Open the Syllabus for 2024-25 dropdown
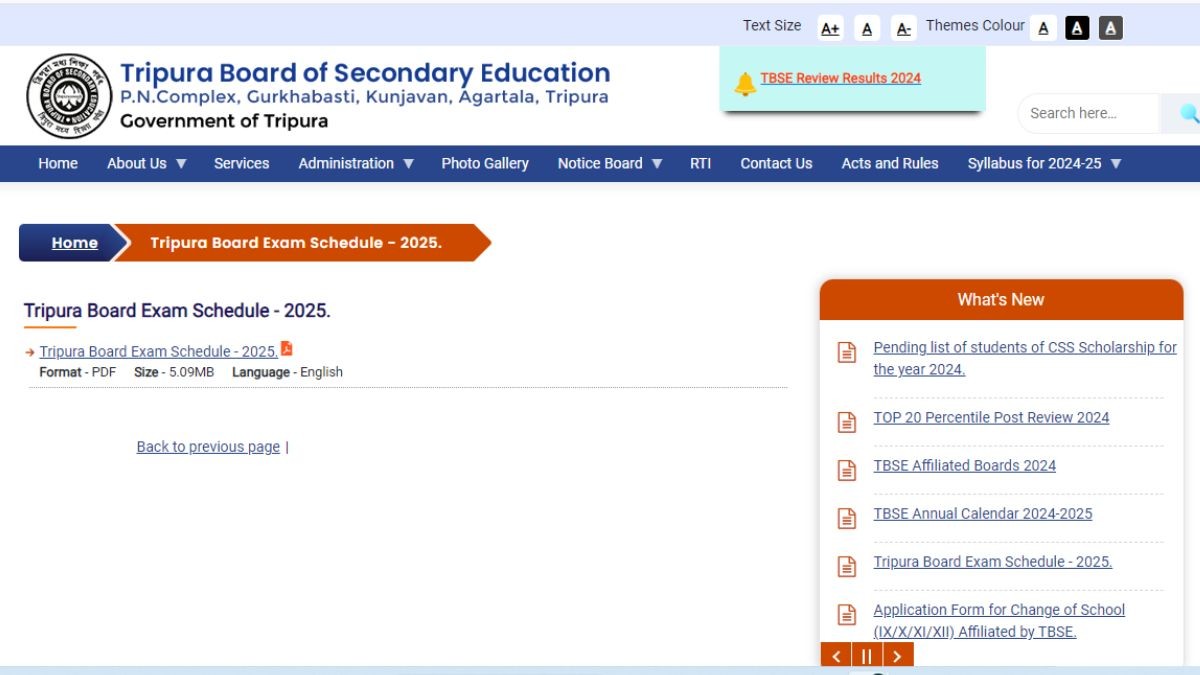The height and width of the screenshot is (675, 1200). tap(1044, 164)
